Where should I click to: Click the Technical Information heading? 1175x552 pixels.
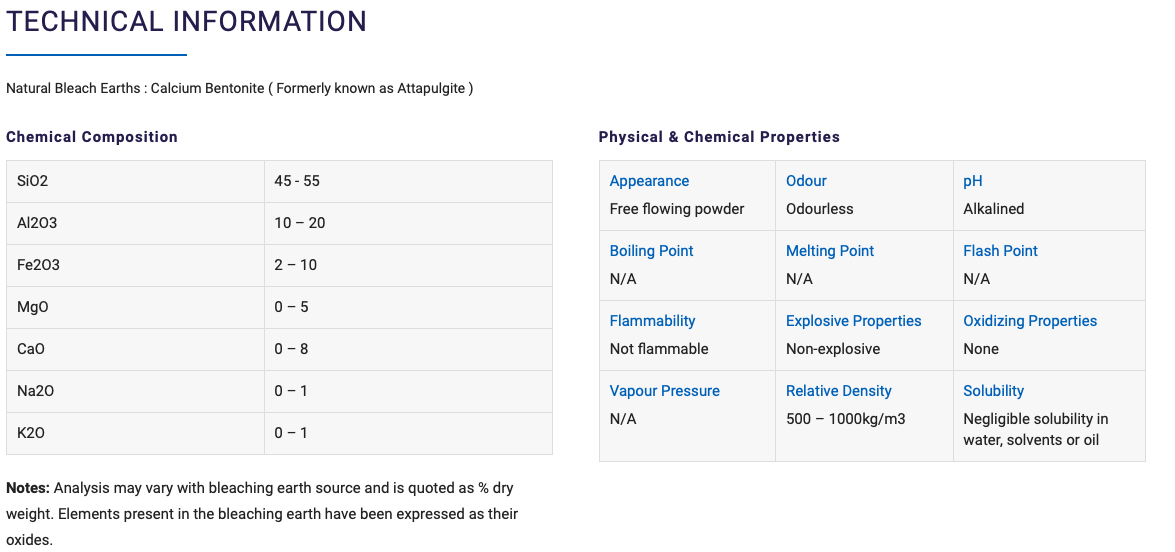click(186, 21)
